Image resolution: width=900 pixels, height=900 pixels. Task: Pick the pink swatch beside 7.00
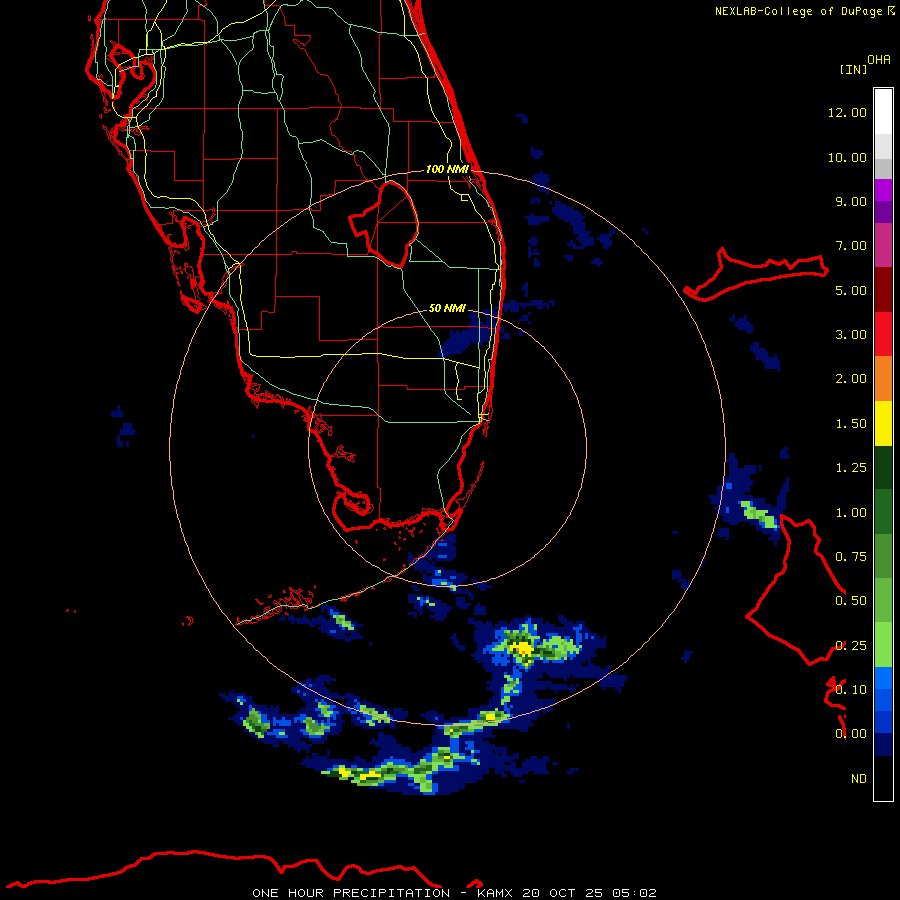(x=883, y=245)
